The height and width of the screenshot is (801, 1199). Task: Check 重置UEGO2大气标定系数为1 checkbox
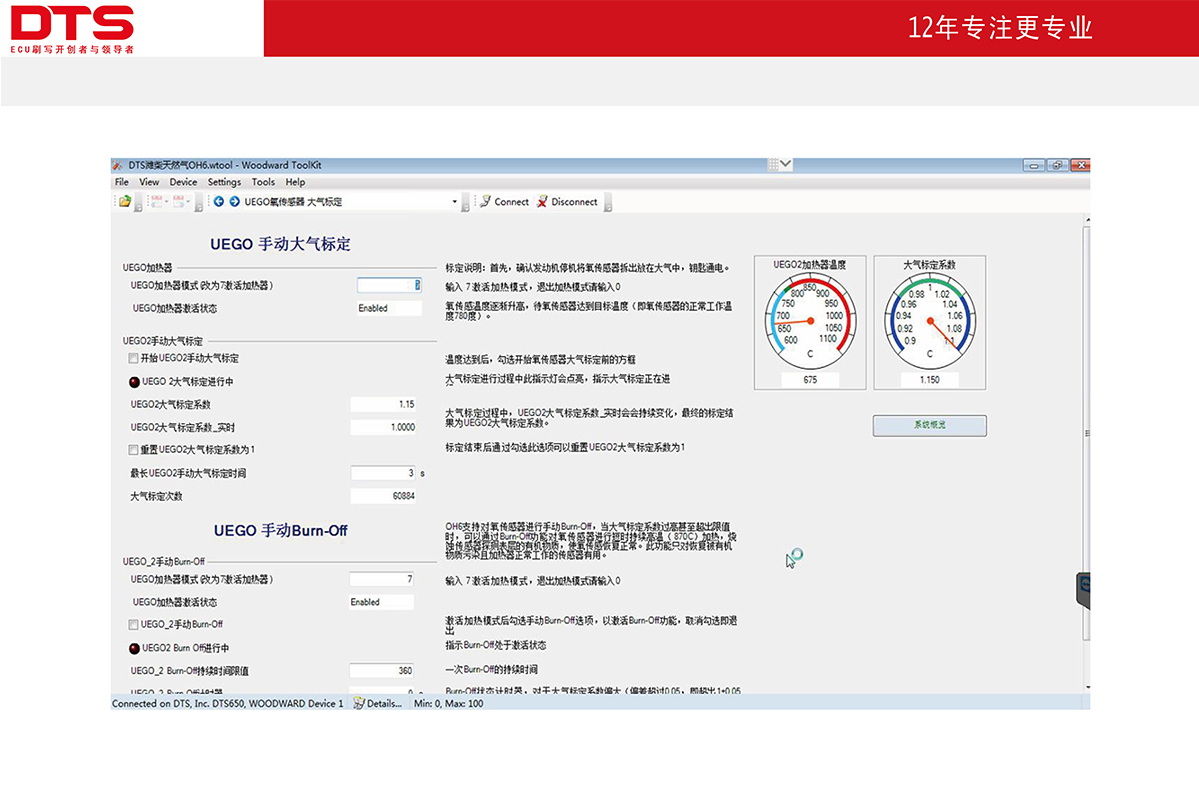click(x=134, y=450)
